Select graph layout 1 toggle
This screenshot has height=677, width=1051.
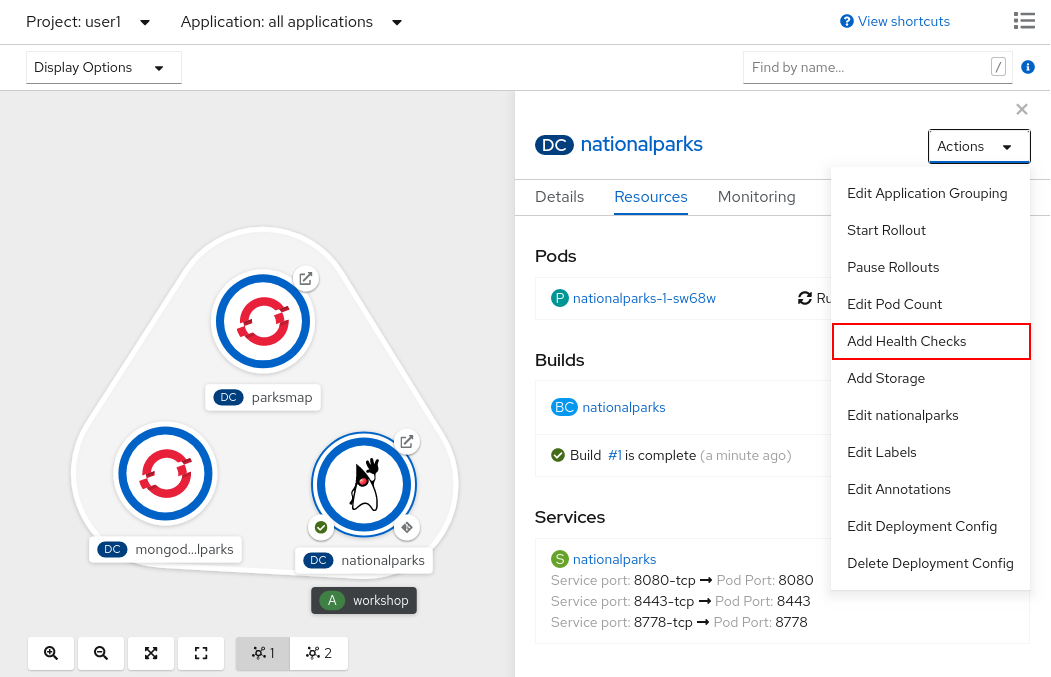click(x=263, y=653)
